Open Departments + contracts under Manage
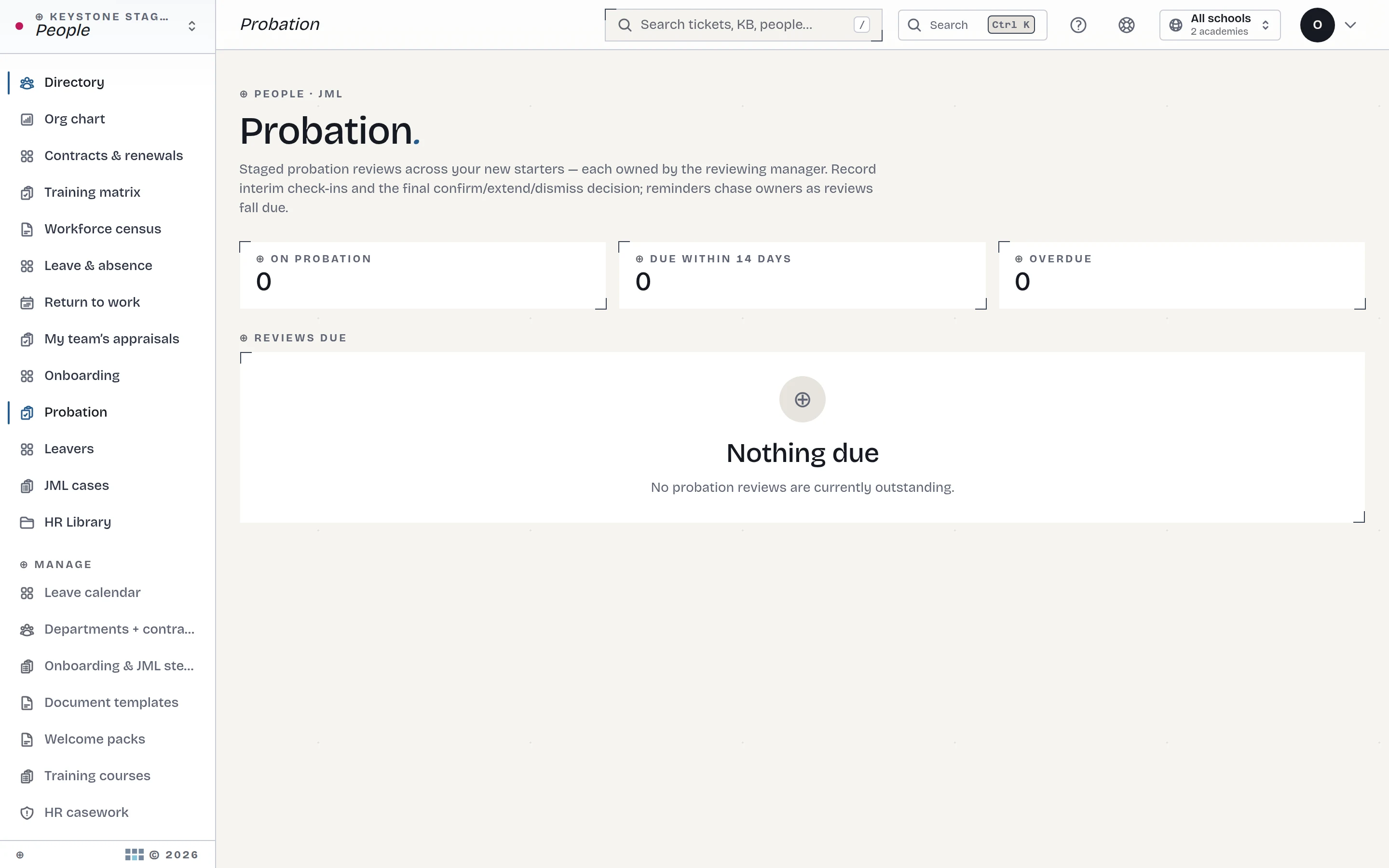This screenshot has width=1389, height=868. click(x=108, y=630)
